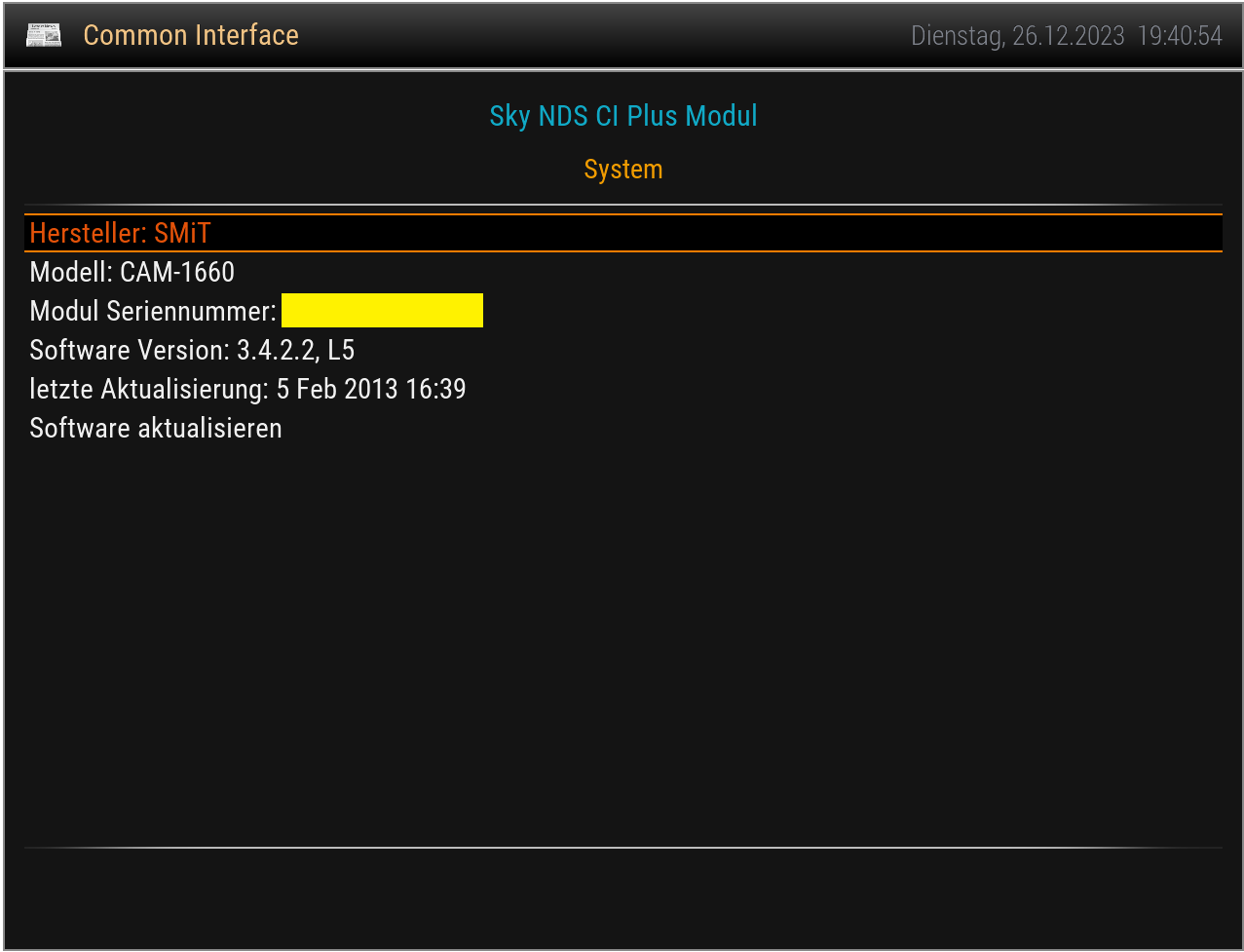Select the "letzte Aktualisierung" label
Image resolution: width=1244 pixels, height=952 pixels.
pos(149,389)
